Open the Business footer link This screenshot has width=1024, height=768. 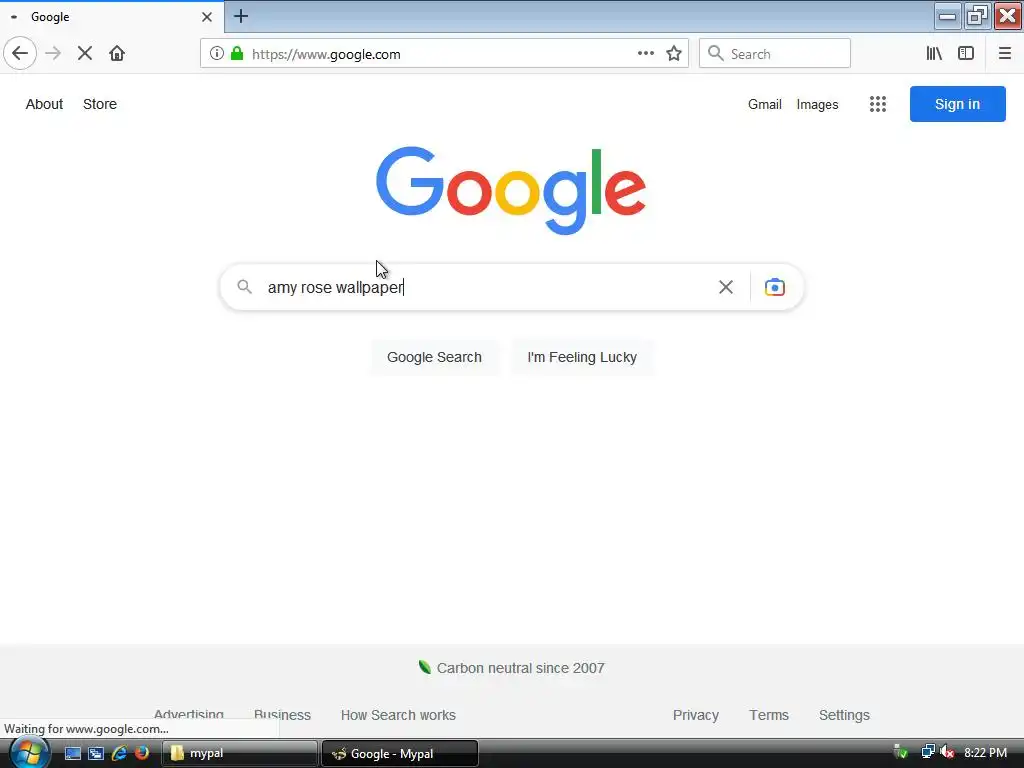tap(282, 714)
